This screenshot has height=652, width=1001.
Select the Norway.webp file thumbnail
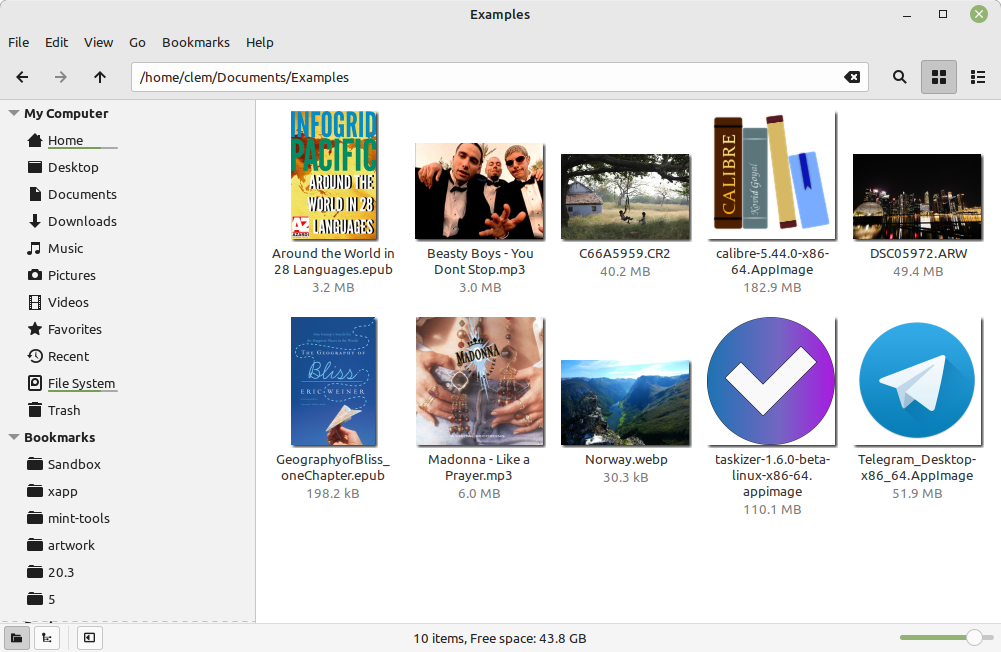tap(625, 403)
